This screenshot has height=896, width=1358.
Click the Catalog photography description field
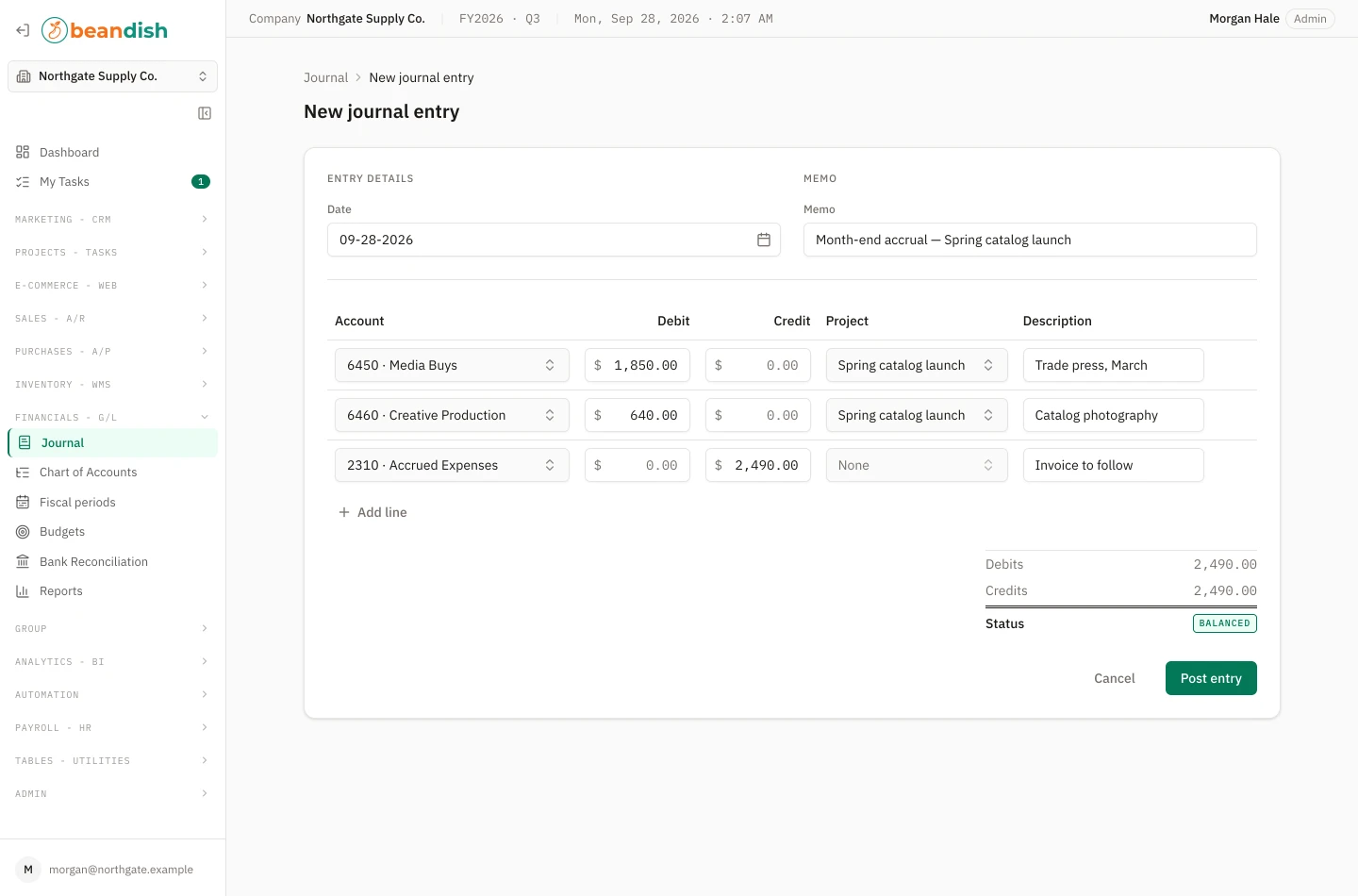[x=1114, y=415]
